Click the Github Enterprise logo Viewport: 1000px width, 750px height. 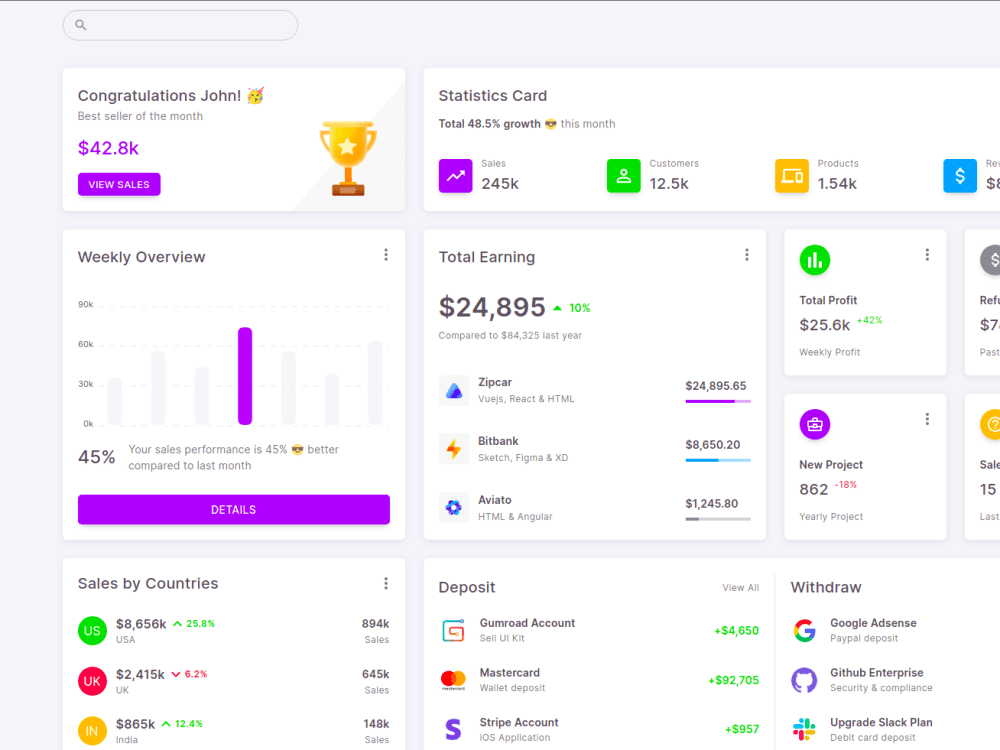coord(804,680)
